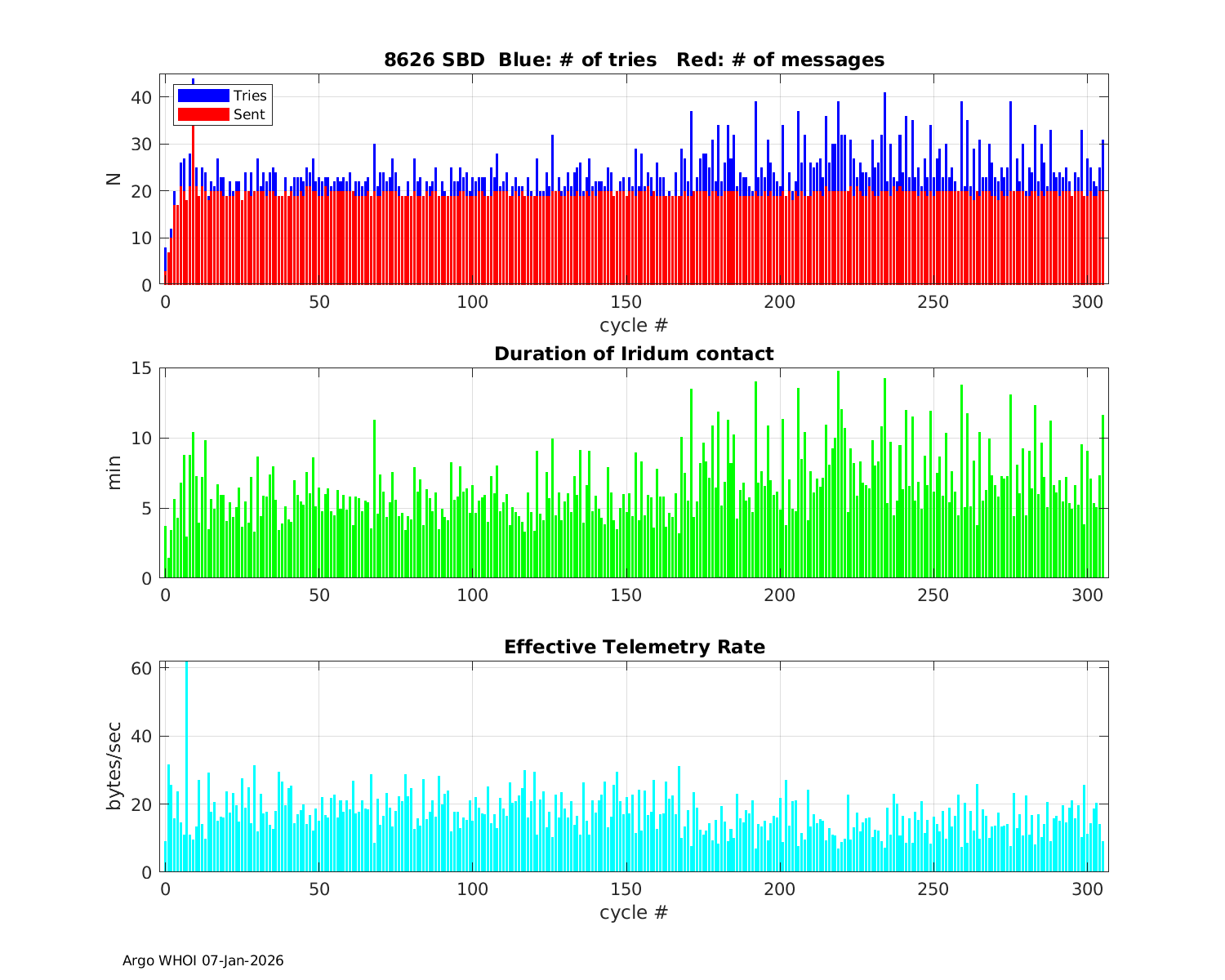Select the 'Sent' legend text label
The image size is (1225, 980).
pos(249,114)
